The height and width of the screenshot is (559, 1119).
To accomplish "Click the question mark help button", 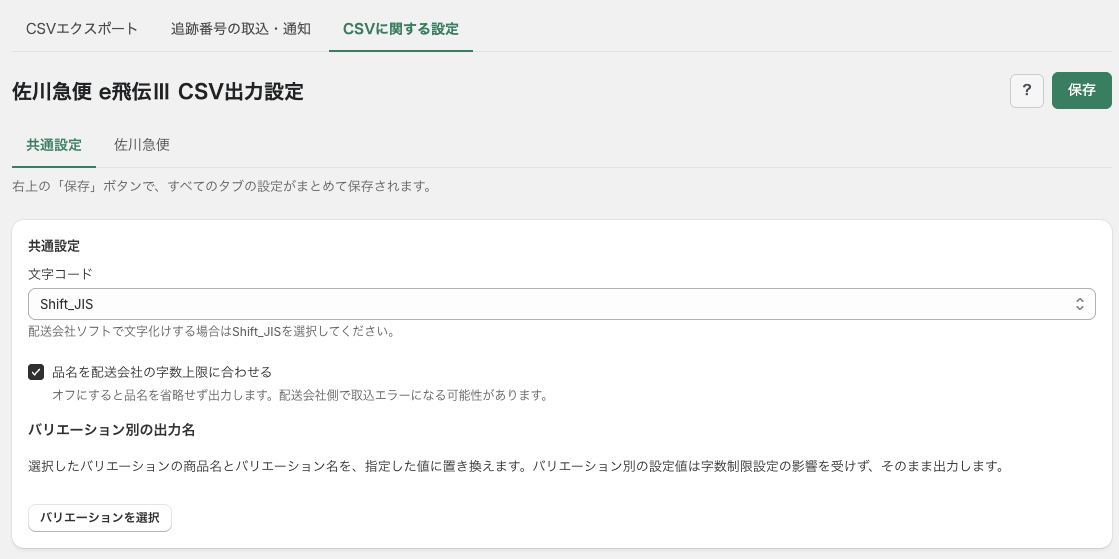I will click(x=1027, y=91).
